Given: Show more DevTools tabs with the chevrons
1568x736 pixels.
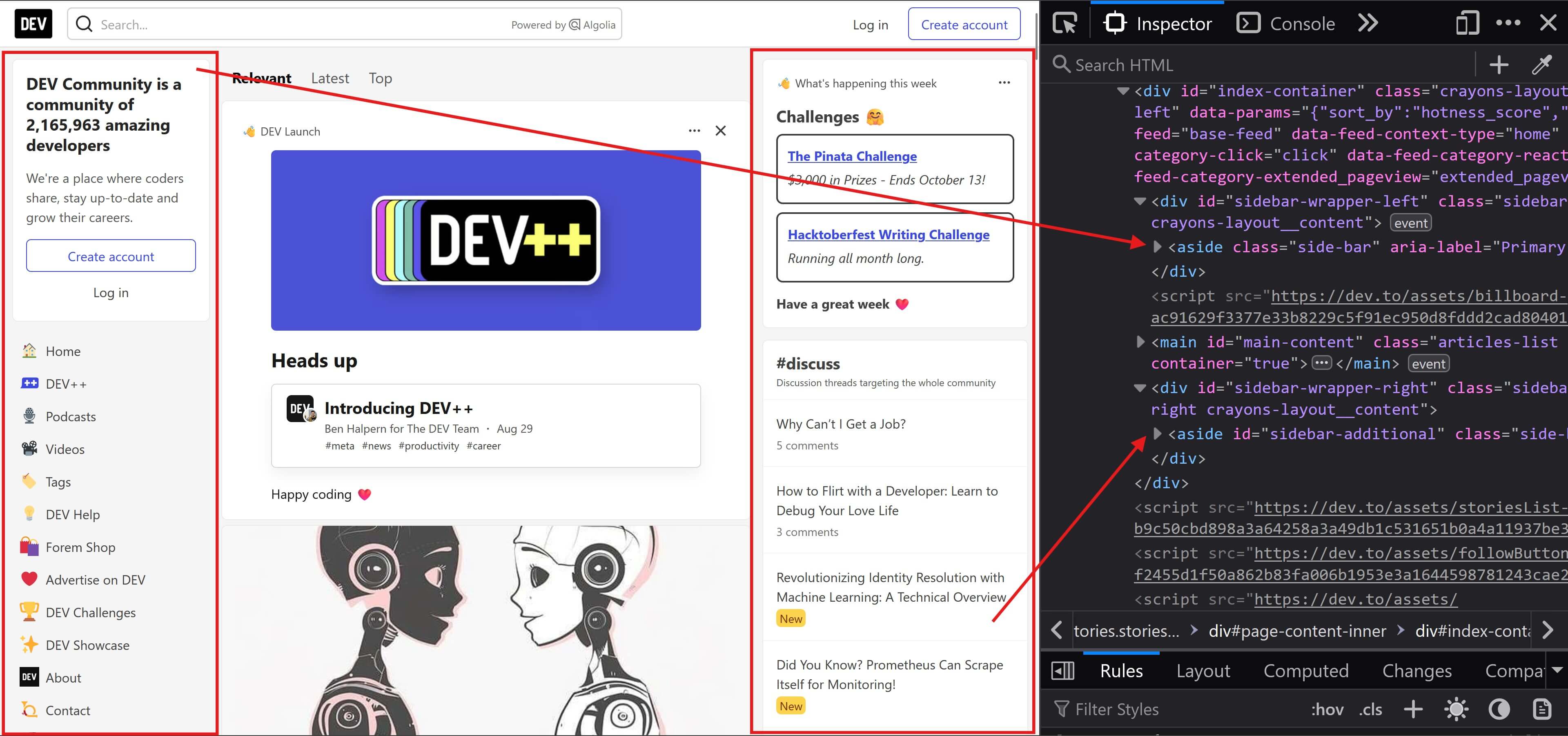Looking at the screenshot, I should [1368, 23].
